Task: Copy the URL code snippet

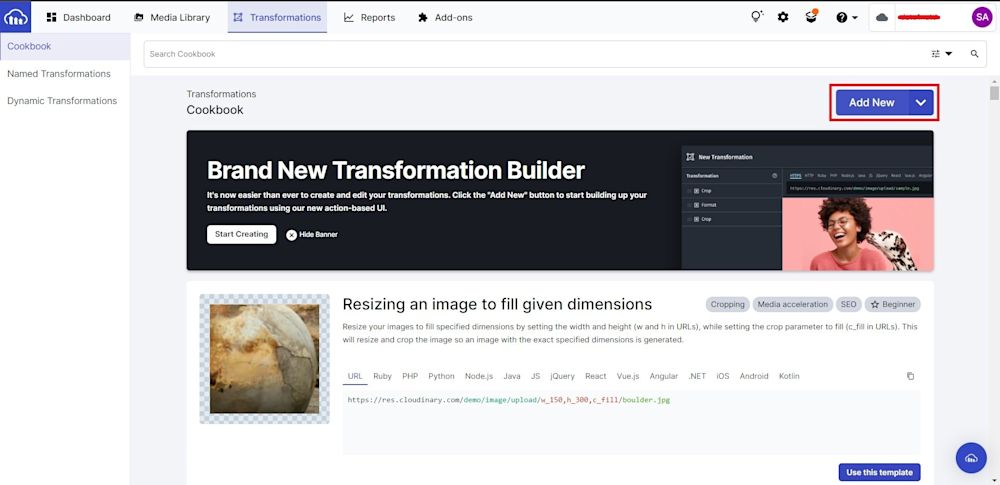Action: [x=910, y=376]
